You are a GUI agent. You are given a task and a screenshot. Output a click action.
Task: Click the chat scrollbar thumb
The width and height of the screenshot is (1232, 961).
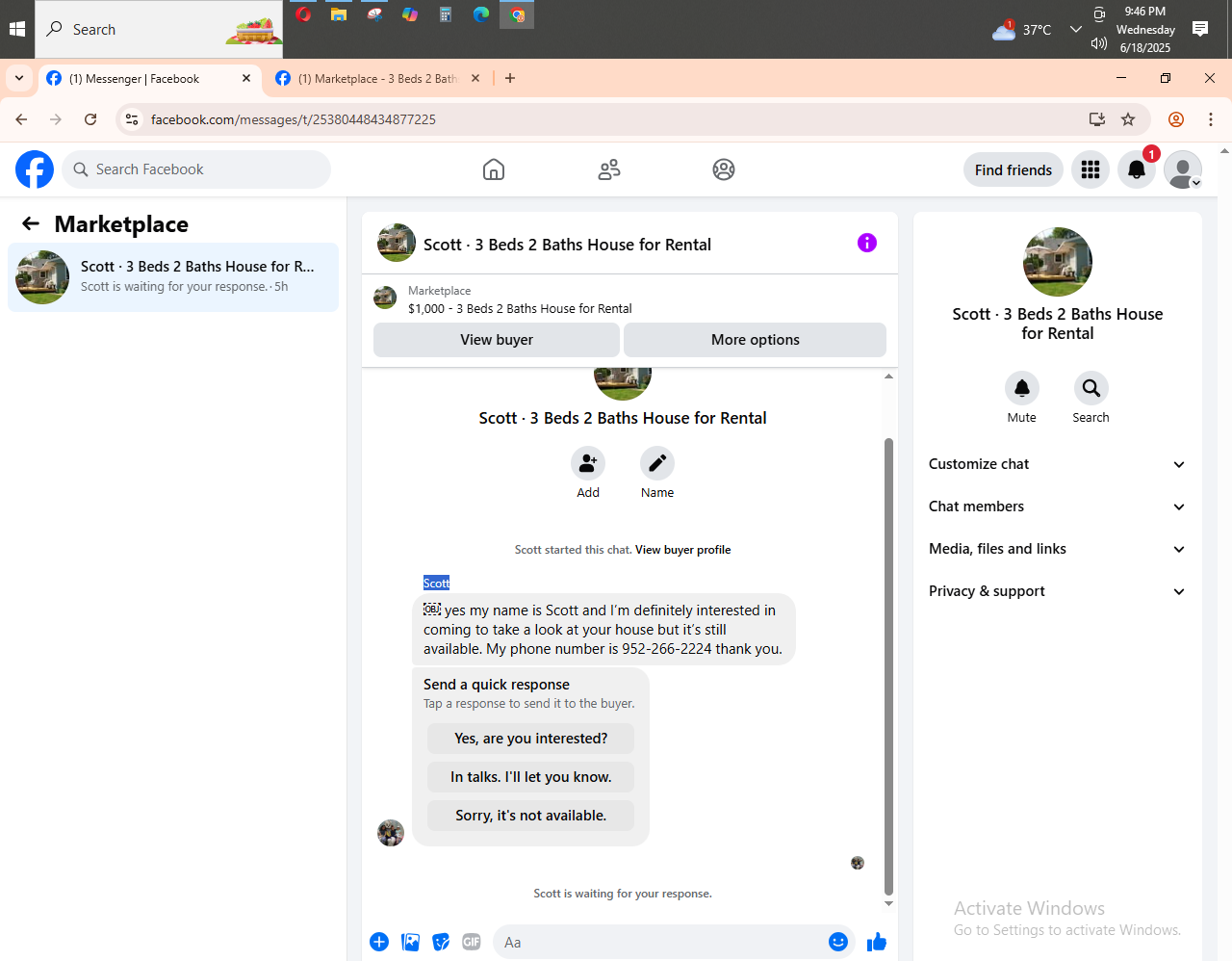tap(888, 666)
